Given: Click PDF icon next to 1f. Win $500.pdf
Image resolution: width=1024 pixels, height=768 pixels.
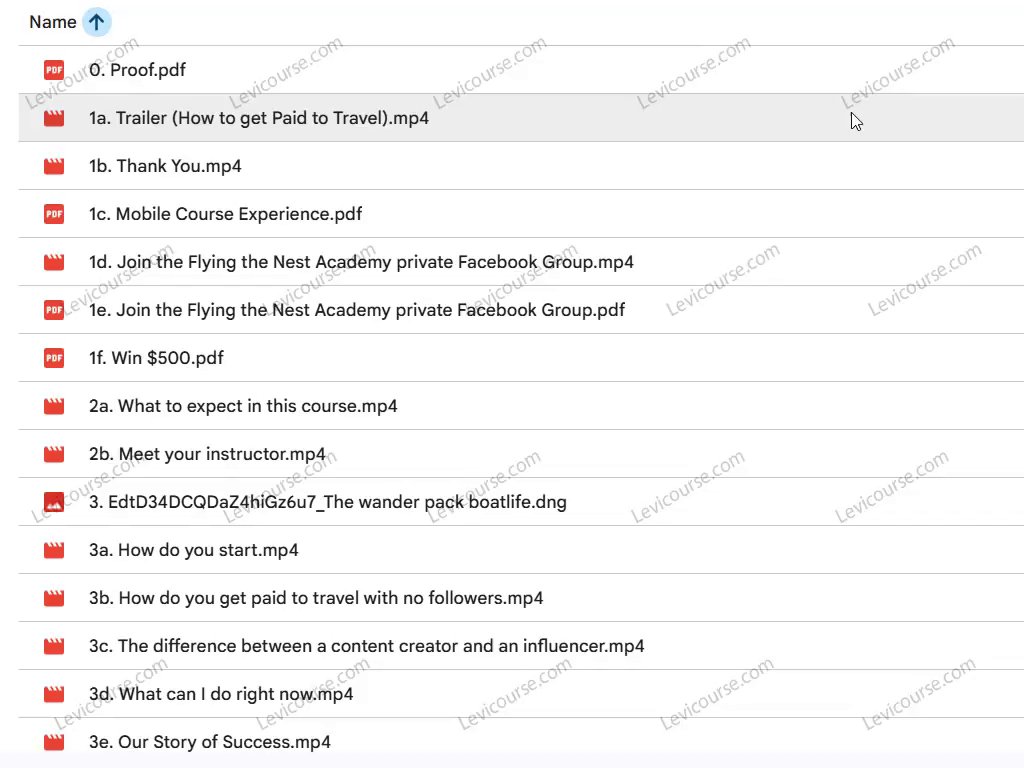Looking at the screenshot, I should [54, 358].
